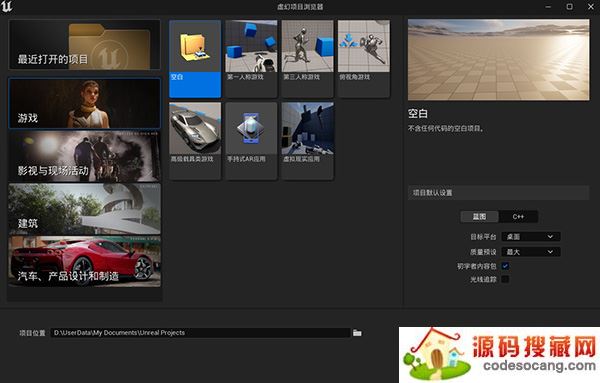
Task: Click the Unreal Engine logo in title bar
Action: coord(7,7)
